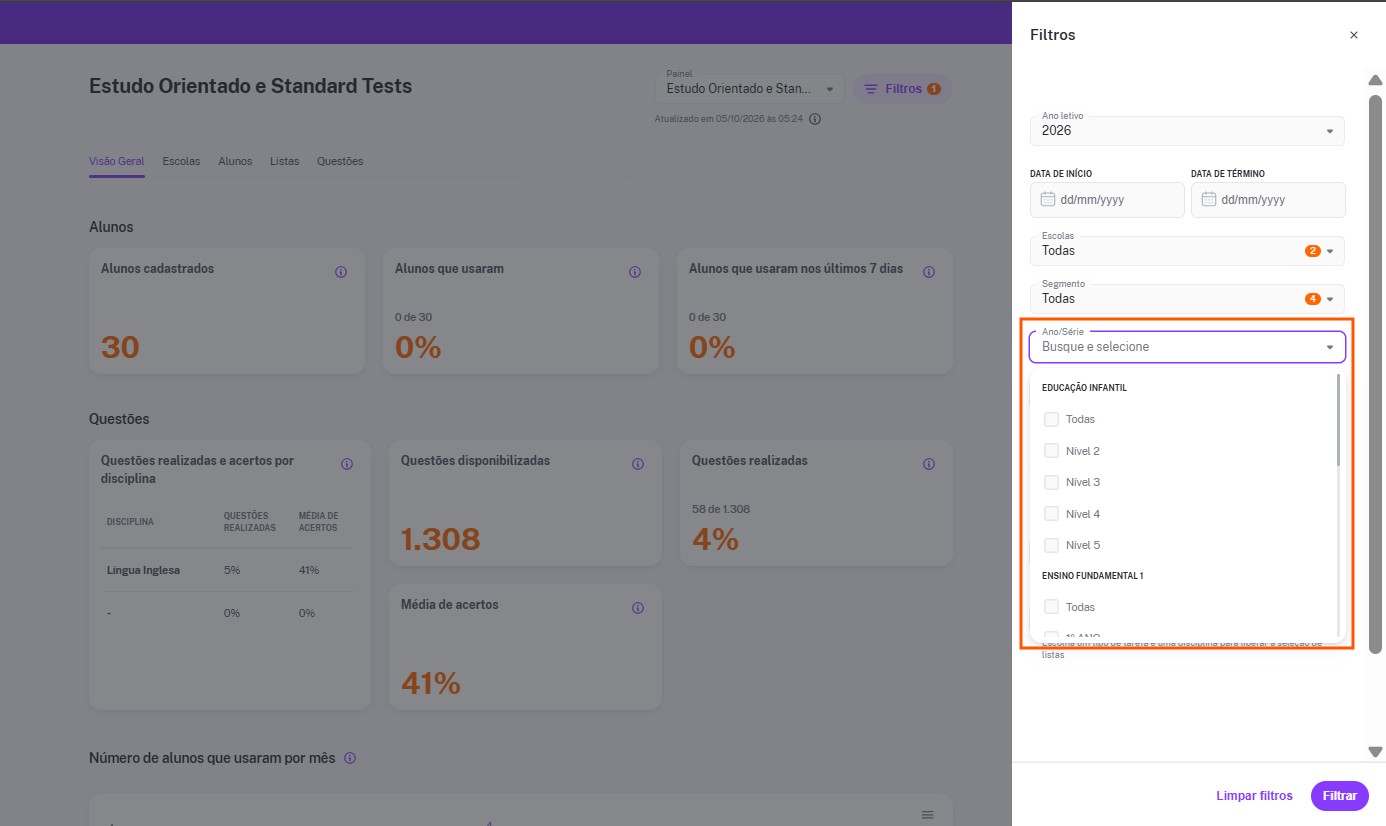
Task: Check the Nível 4 checkbox
Action: [x=1051, y=514]
